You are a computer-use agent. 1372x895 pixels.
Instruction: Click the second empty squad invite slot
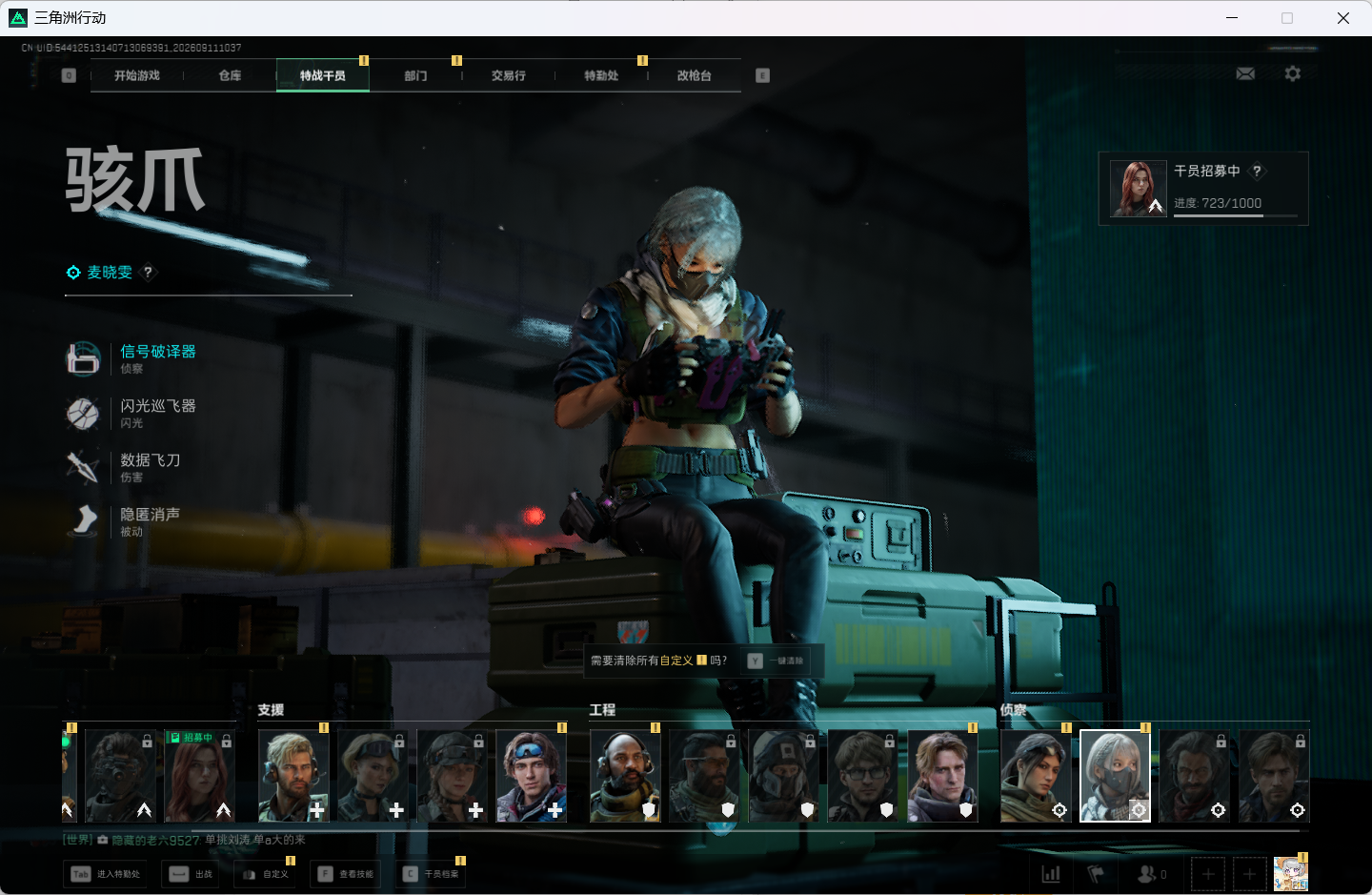tap(1249, 874)
